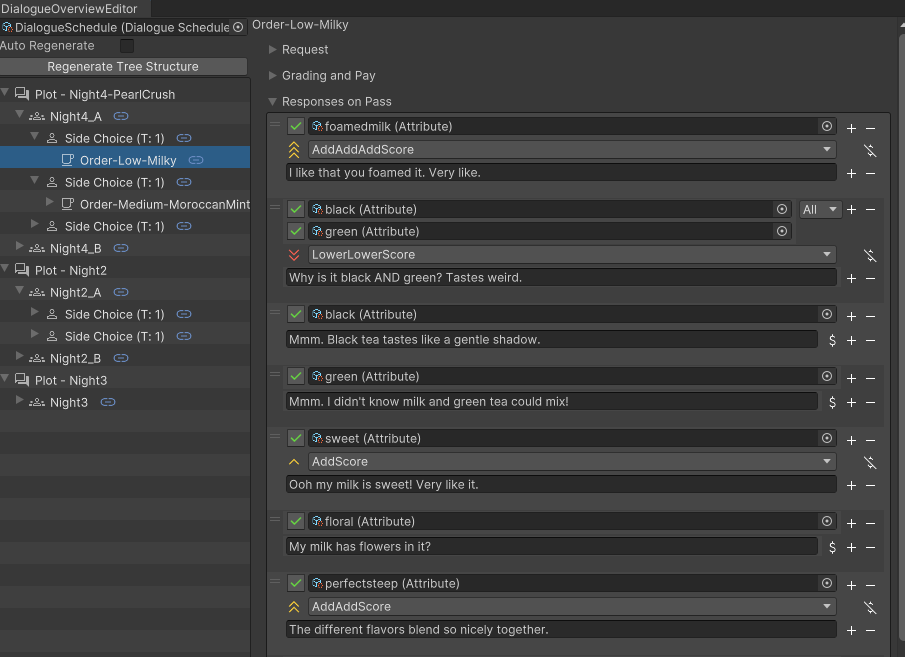Add pay effect to green tea milk response
Screen dimensions: 905x657
[x=832, y=402]
